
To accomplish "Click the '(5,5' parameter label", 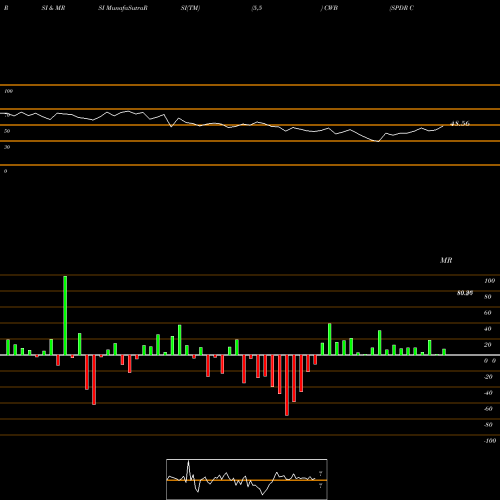I will pyautogui.click(x=257, y=8).
